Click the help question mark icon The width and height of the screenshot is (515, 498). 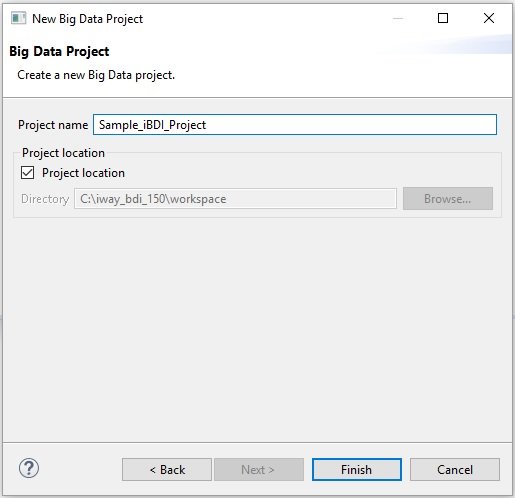[x=29, y=468]
